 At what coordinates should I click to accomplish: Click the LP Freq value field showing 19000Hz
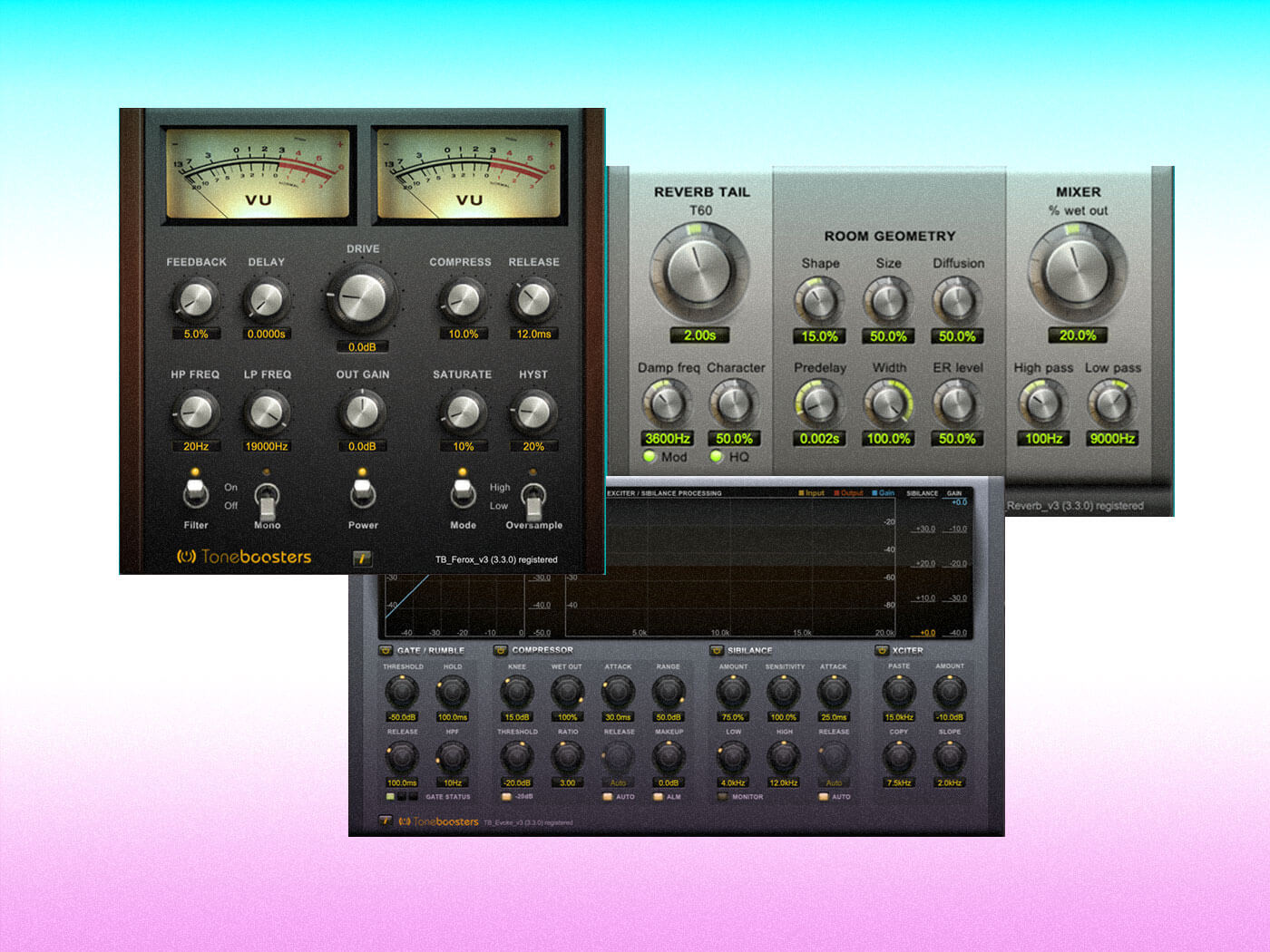pos(267,446)
